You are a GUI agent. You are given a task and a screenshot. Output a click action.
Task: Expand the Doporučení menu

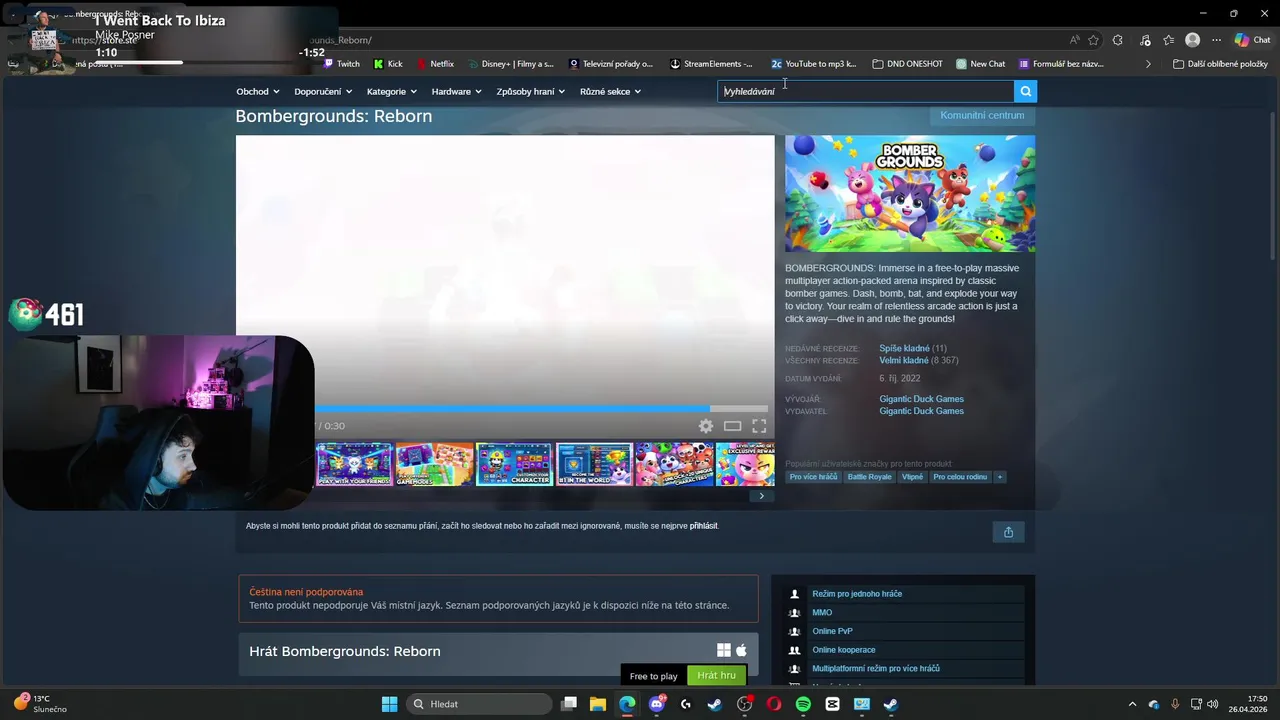(x=323, y=91)
